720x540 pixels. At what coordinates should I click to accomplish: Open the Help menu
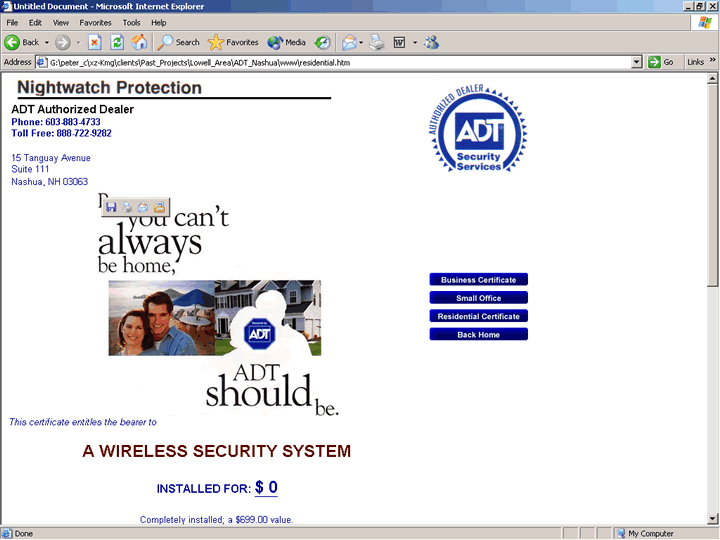pyautogui.click(x=159, y=22)
